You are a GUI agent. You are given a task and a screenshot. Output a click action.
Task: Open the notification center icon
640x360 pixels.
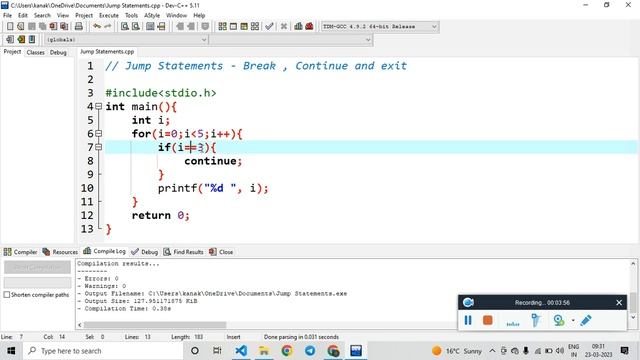624,351
